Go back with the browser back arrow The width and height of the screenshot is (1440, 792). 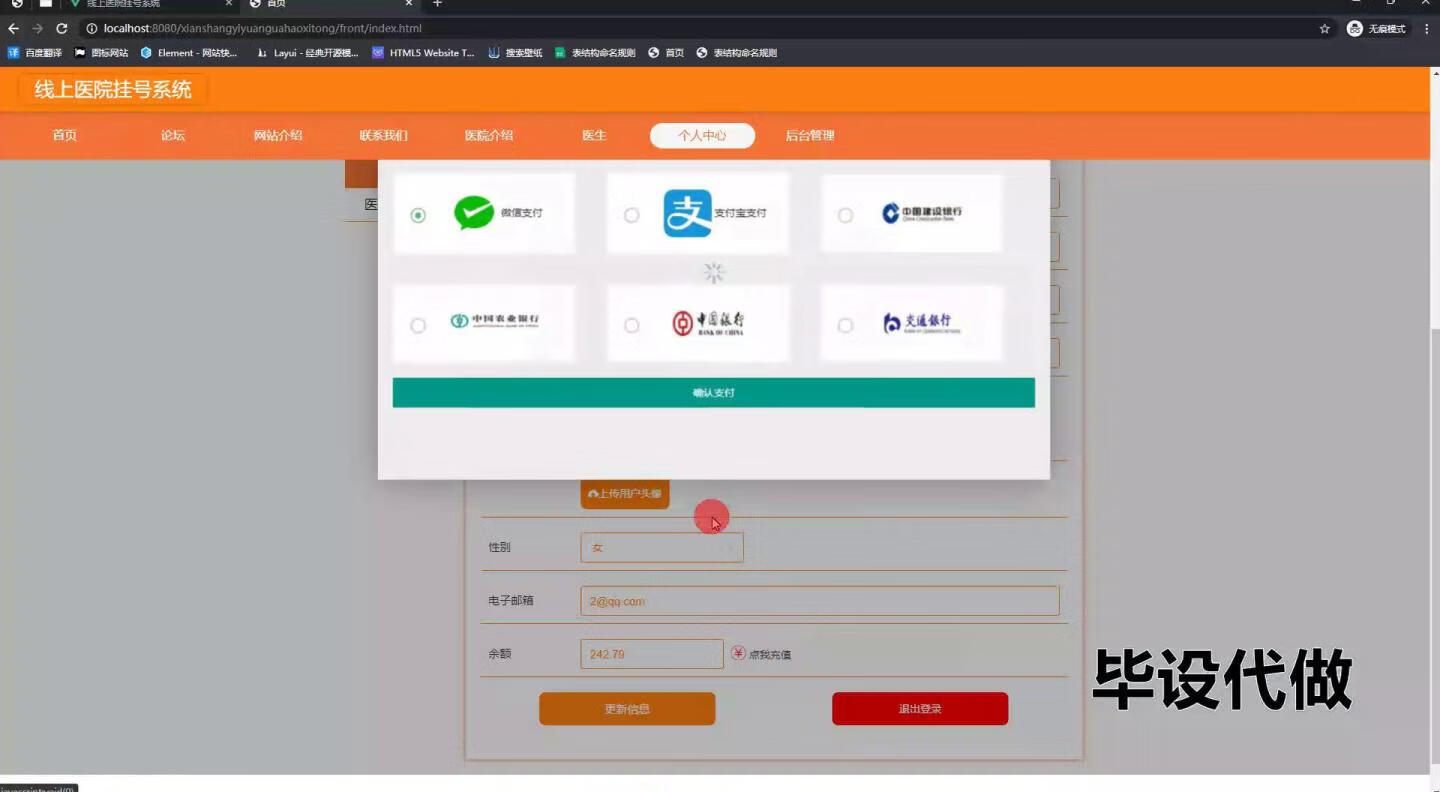click(x=13, y=29)
